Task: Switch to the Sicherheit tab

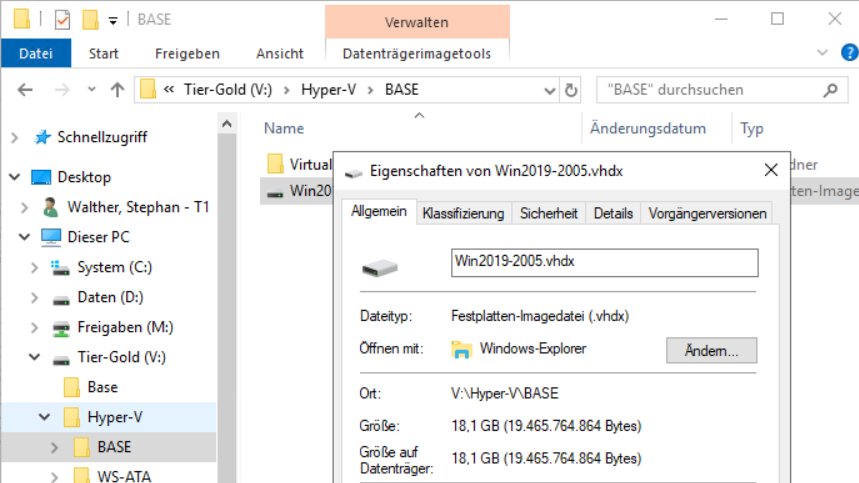Action: (548, 213)
